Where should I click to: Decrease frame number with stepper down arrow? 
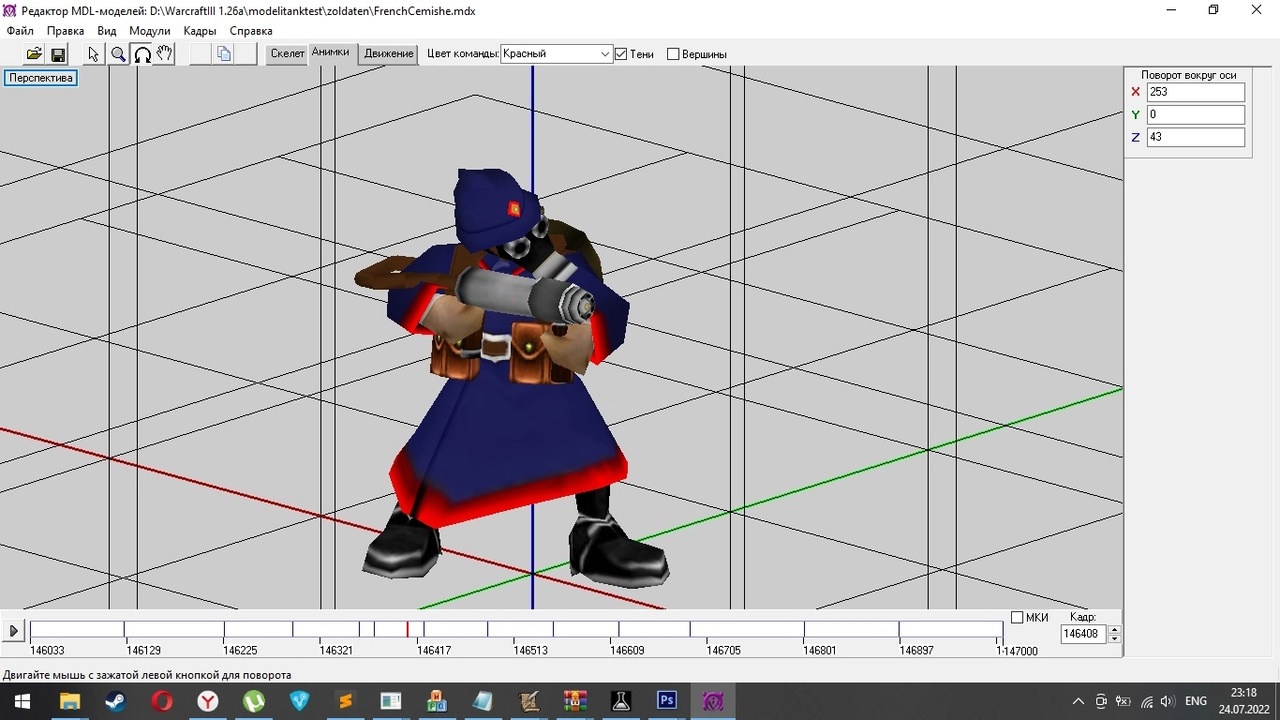pos(1115,639)
